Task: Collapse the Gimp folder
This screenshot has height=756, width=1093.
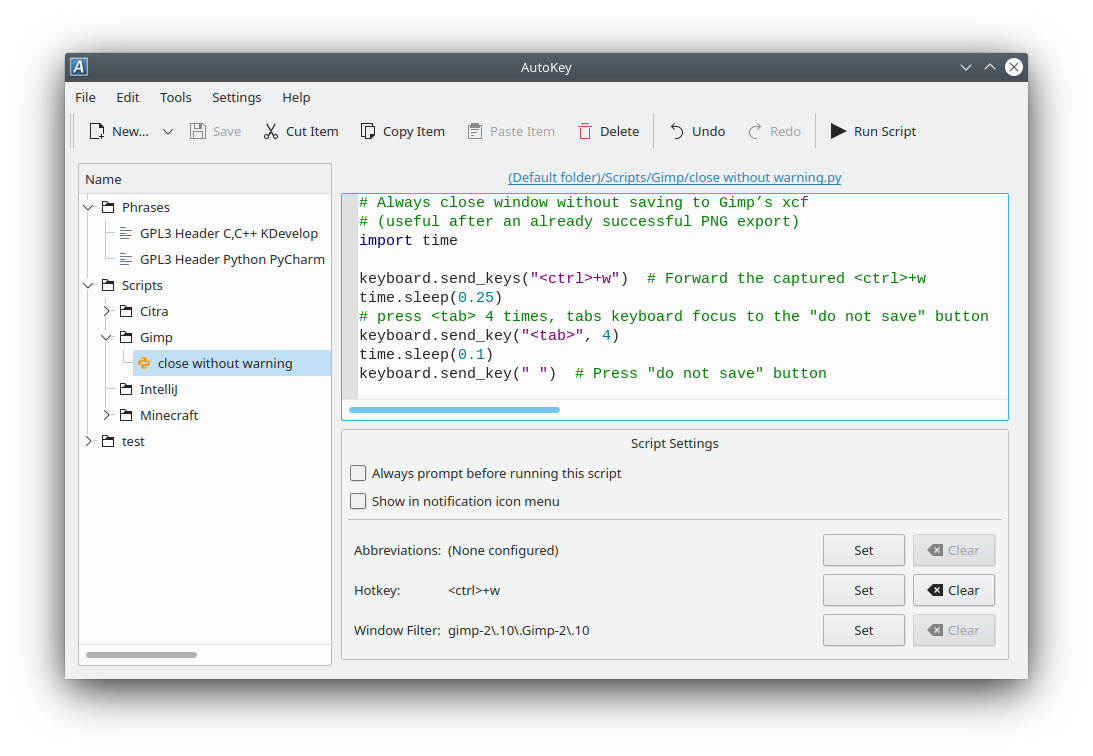Action: click(x=105, y=337)
